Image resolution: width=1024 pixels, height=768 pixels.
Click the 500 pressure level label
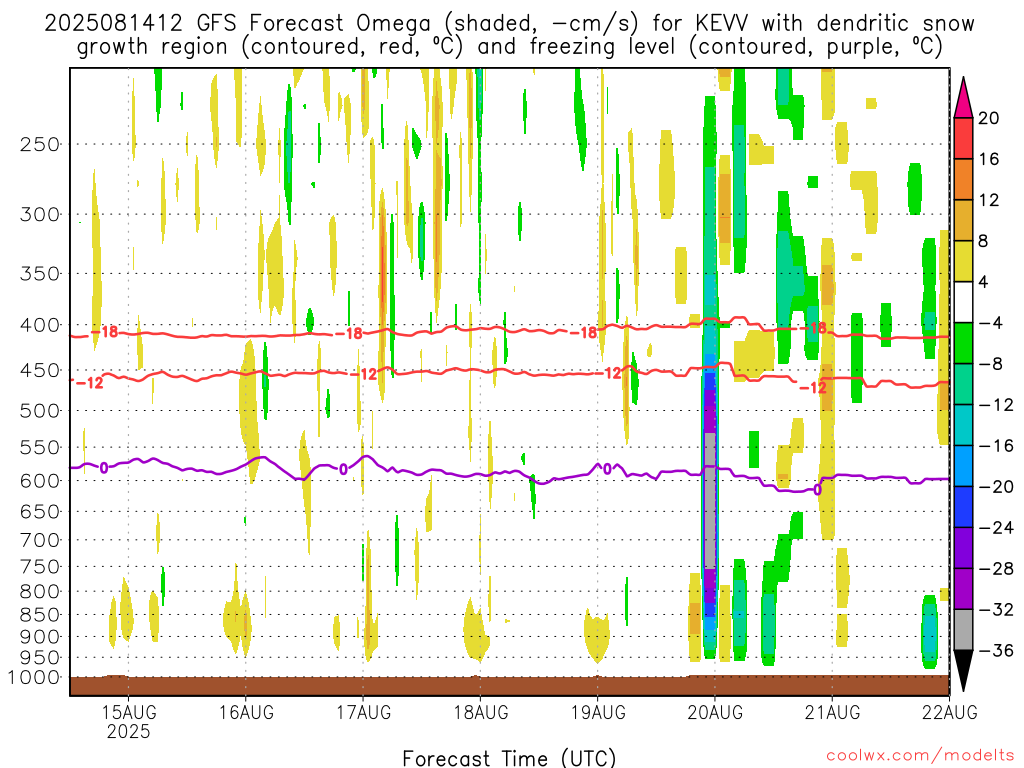40,411
